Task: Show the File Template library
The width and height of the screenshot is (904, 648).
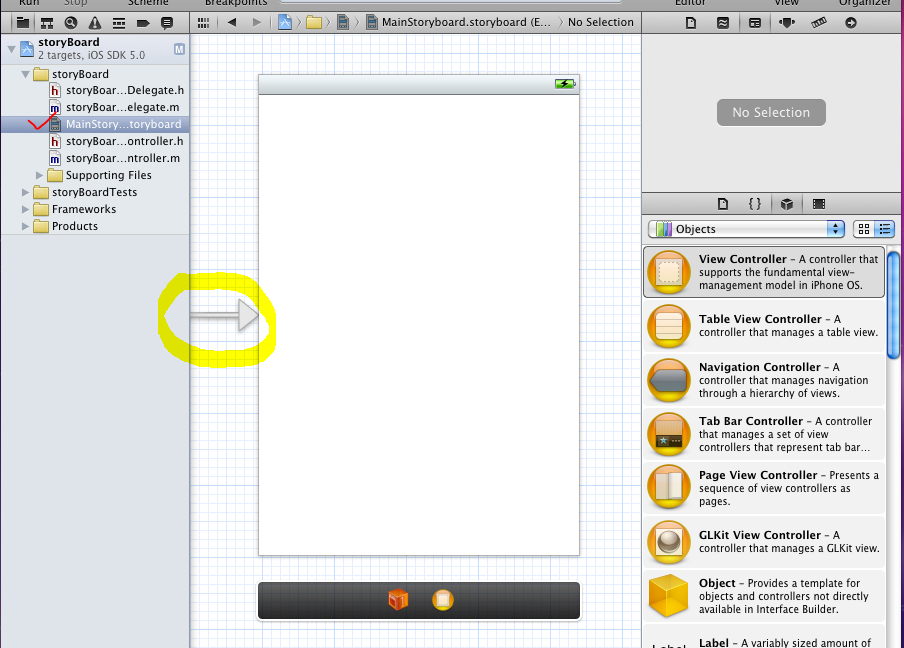Action: click(722, 204)
